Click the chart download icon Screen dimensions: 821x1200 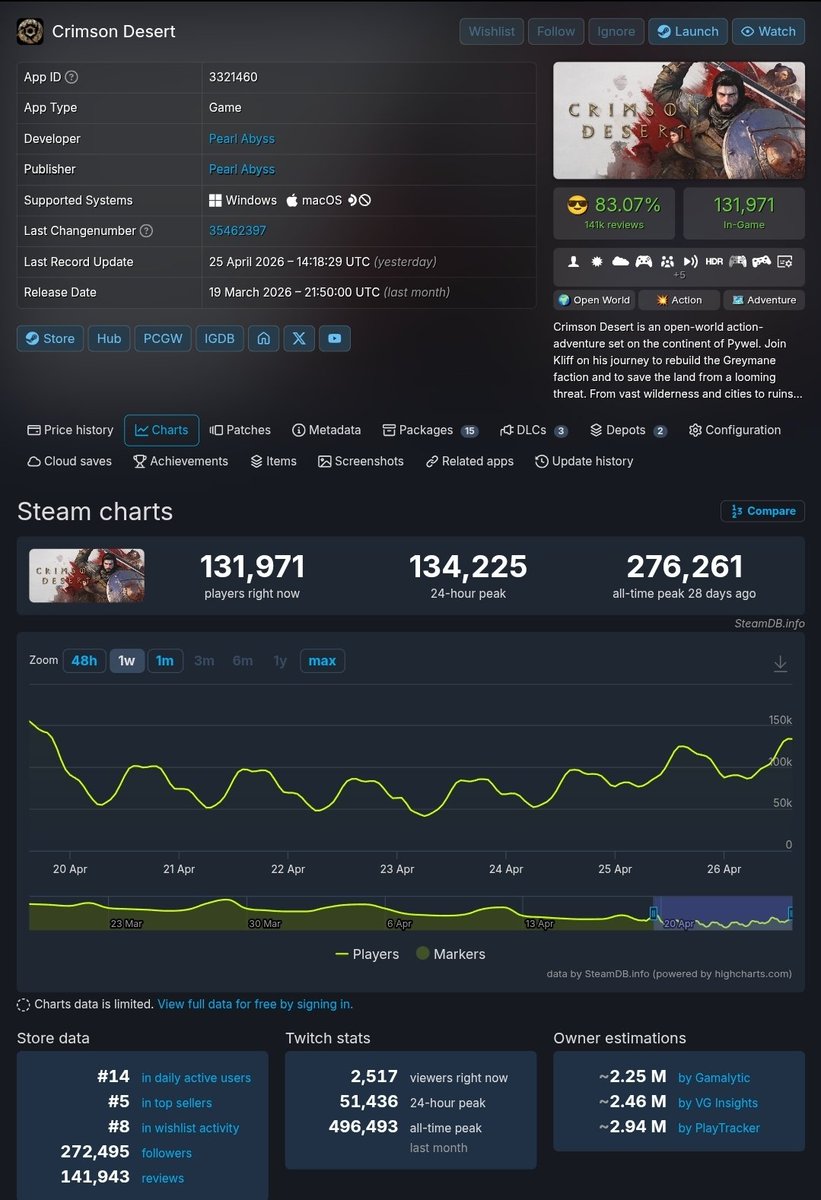[x=781, y=664]
